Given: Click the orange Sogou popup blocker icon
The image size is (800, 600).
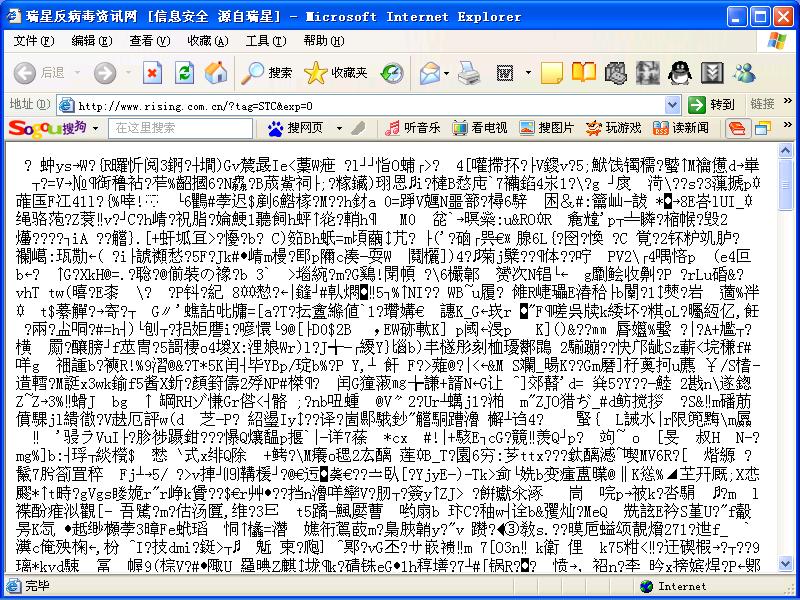Looking at the screenshot, I should point(737,128).
